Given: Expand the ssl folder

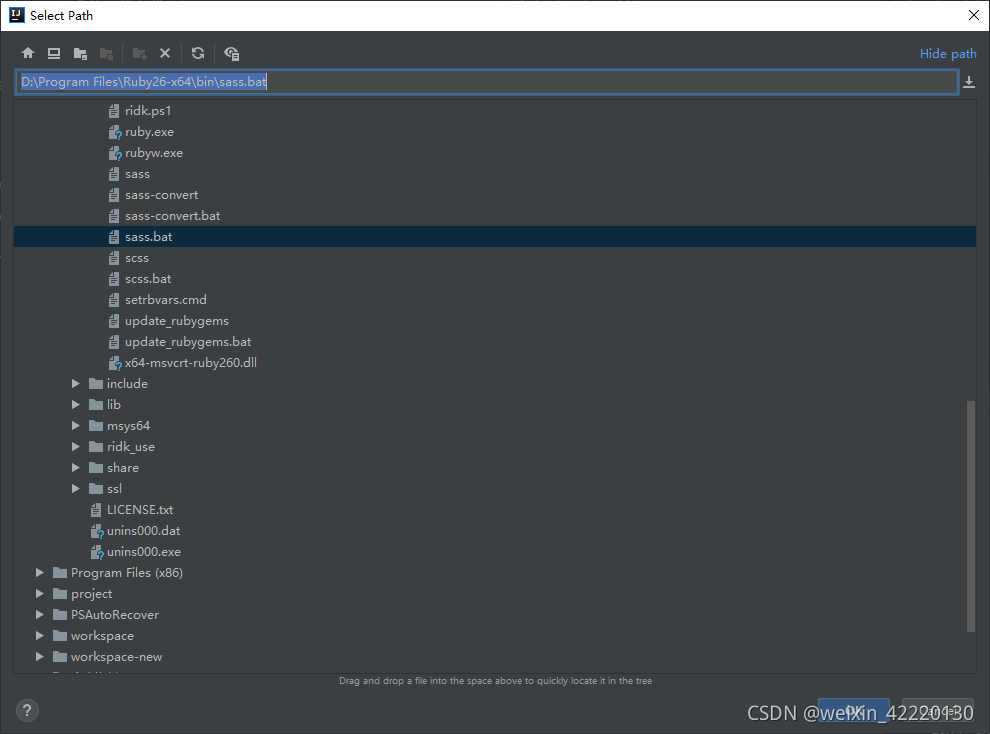Looking at the screenshot, I should (x=76, y=488).
